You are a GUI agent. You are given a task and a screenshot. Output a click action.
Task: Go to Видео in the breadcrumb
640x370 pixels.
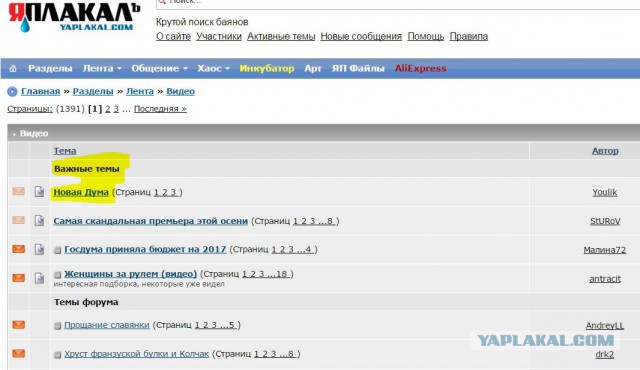pos(180,91)
